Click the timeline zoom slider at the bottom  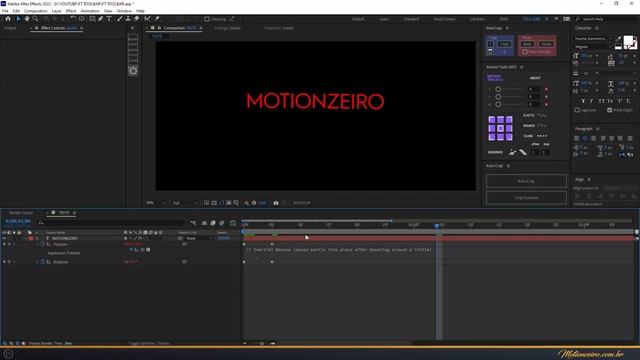[x=262, y=343]
